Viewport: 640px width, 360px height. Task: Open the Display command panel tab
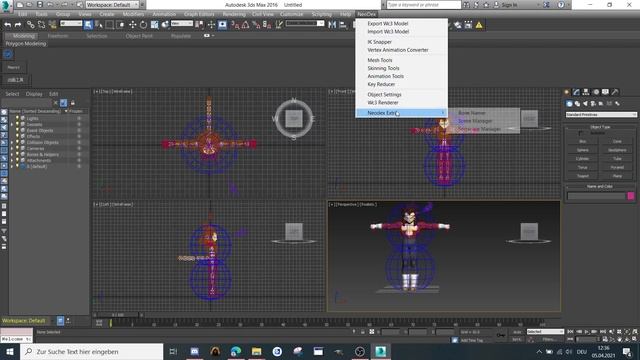(x=605, y=92)
